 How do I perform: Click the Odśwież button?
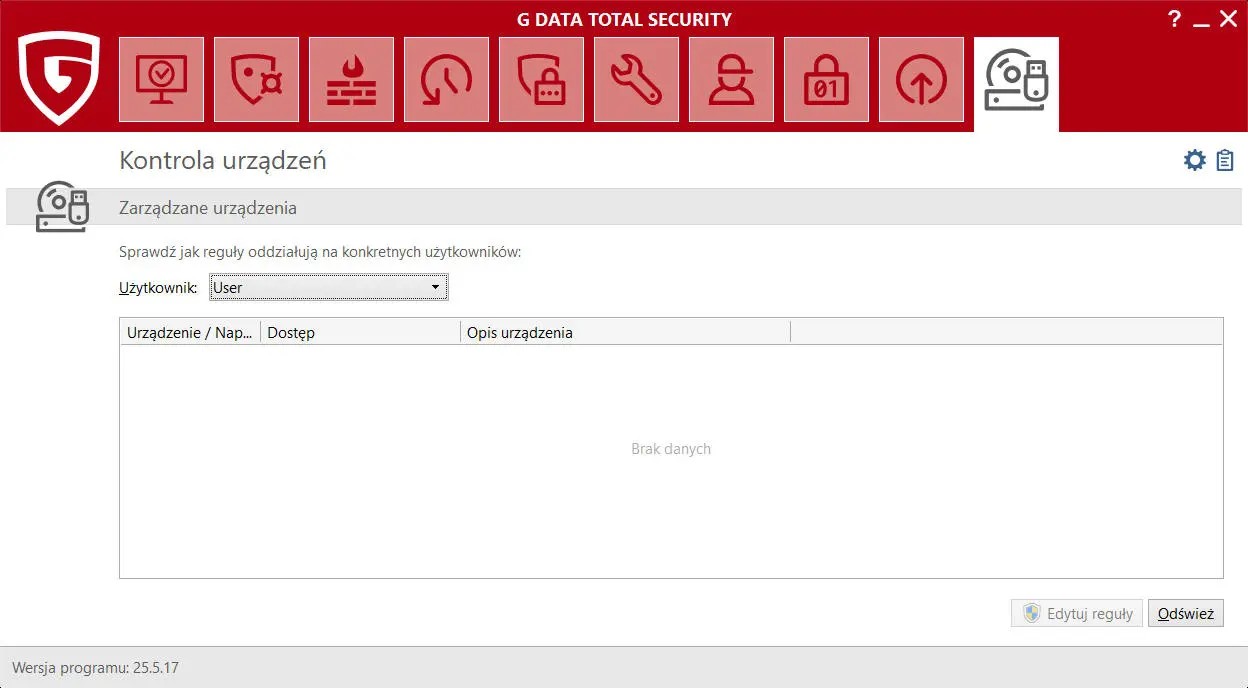1185,613
